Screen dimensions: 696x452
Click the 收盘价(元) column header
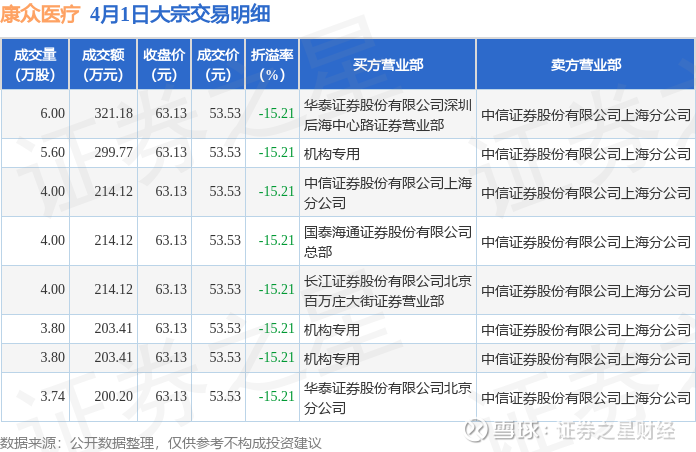point(164,64)
